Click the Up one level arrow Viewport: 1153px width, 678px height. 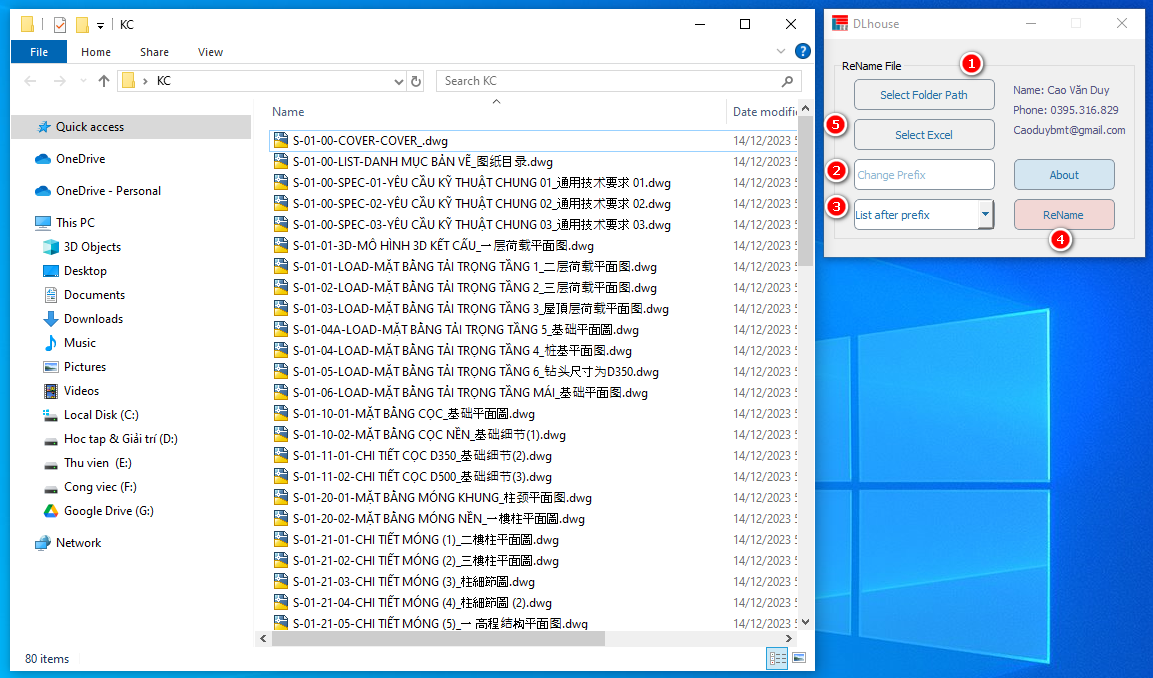[x=104, y=81]
